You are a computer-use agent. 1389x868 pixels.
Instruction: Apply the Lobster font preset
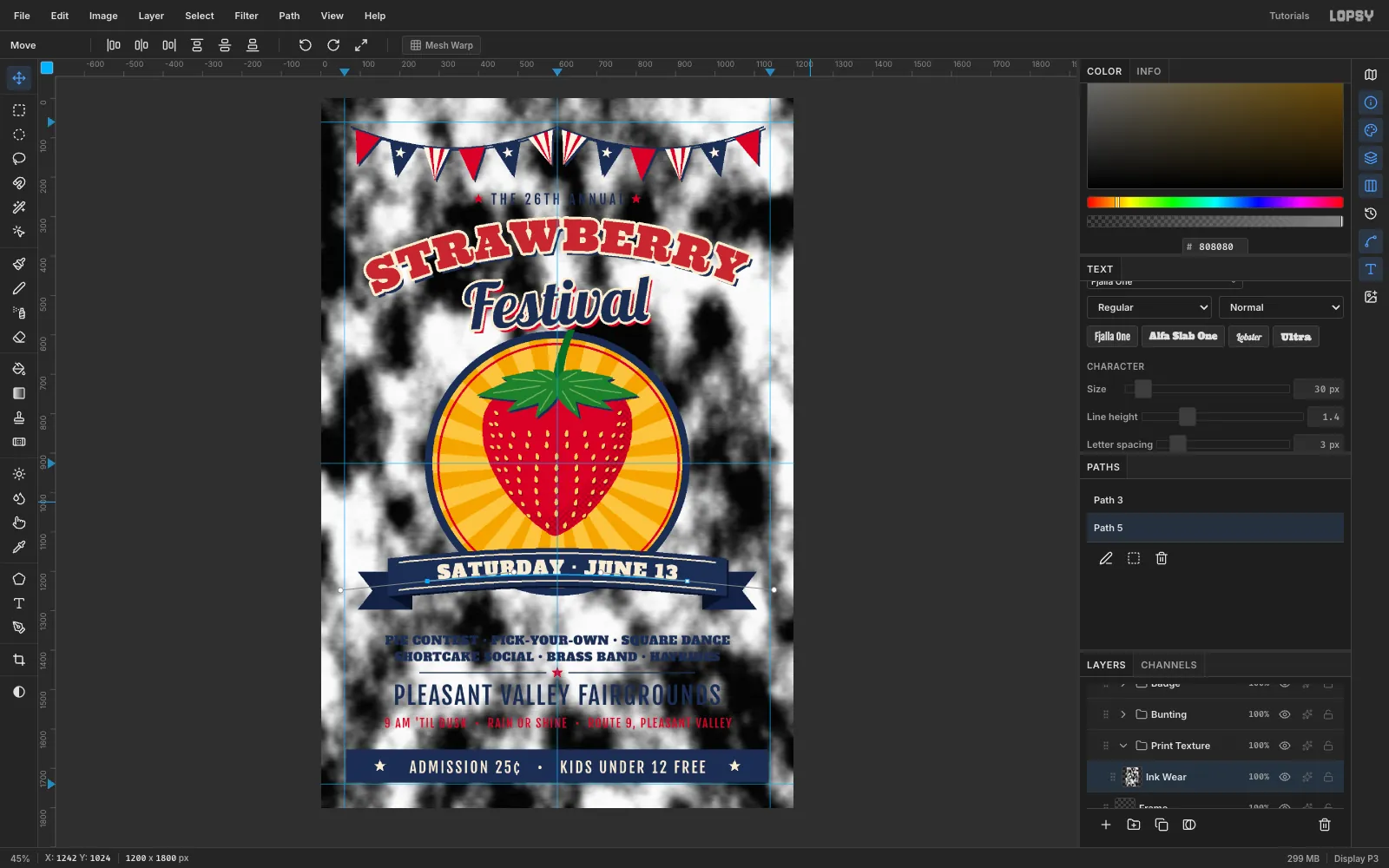click(x=1248, y=337)
